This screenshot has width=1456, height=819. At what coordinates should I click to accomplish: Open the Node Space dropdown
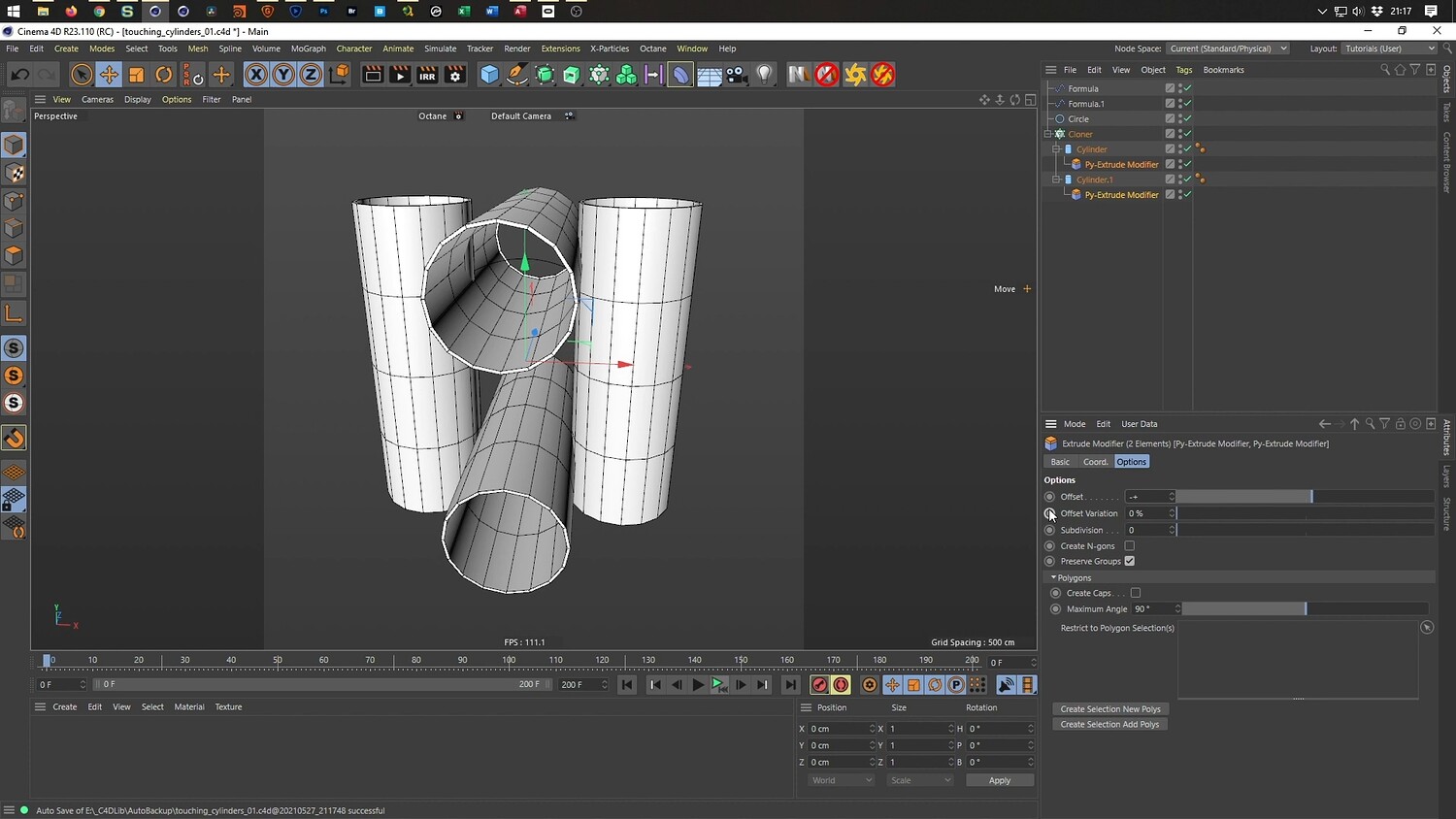pos(1228,49)
